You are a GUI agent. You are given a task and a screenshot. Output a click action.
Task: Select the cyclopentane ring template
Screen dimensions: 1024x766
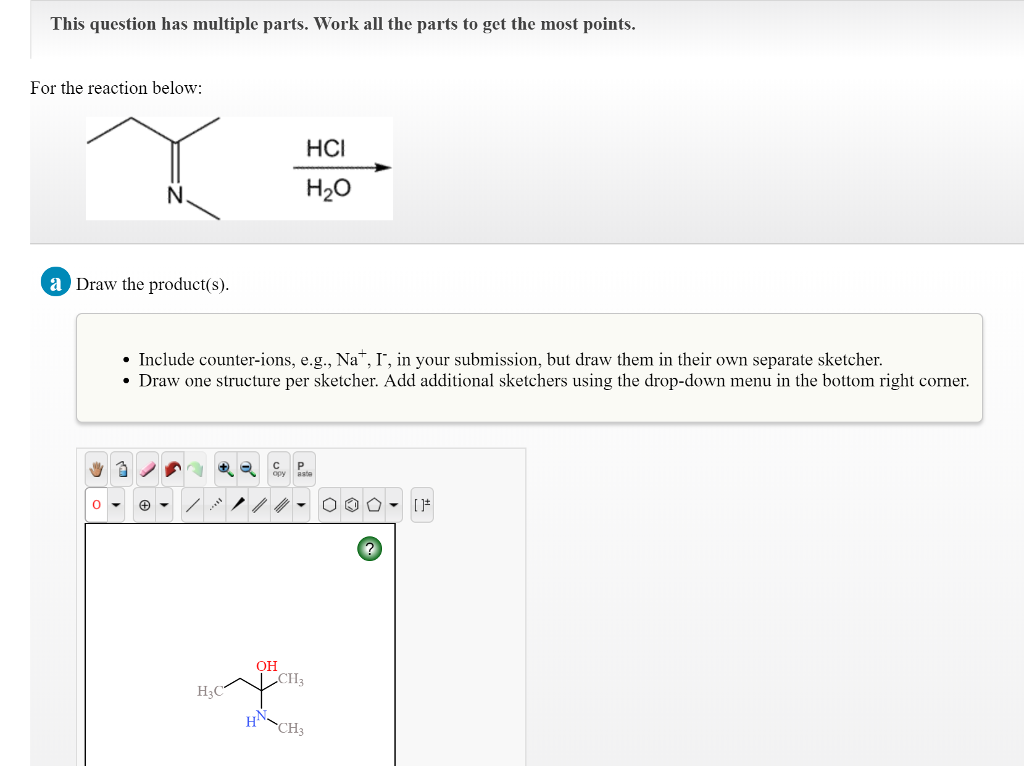point(374,504)
